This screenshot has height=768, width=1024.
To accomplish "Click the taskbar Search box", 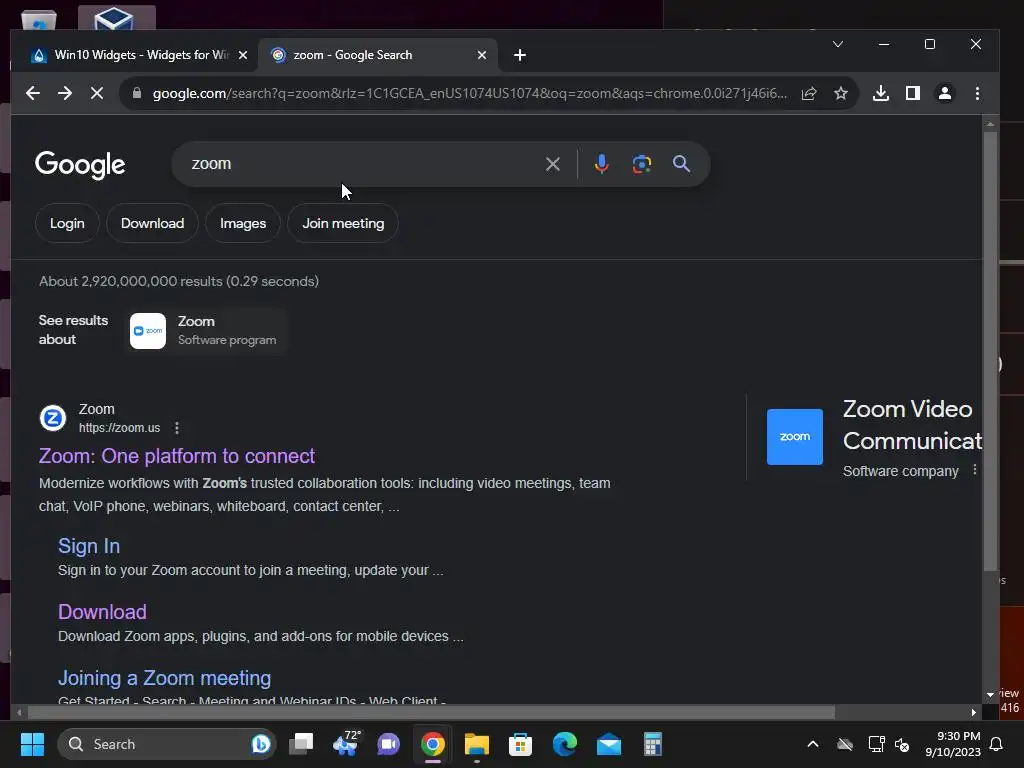I will (x=167, y=744).
